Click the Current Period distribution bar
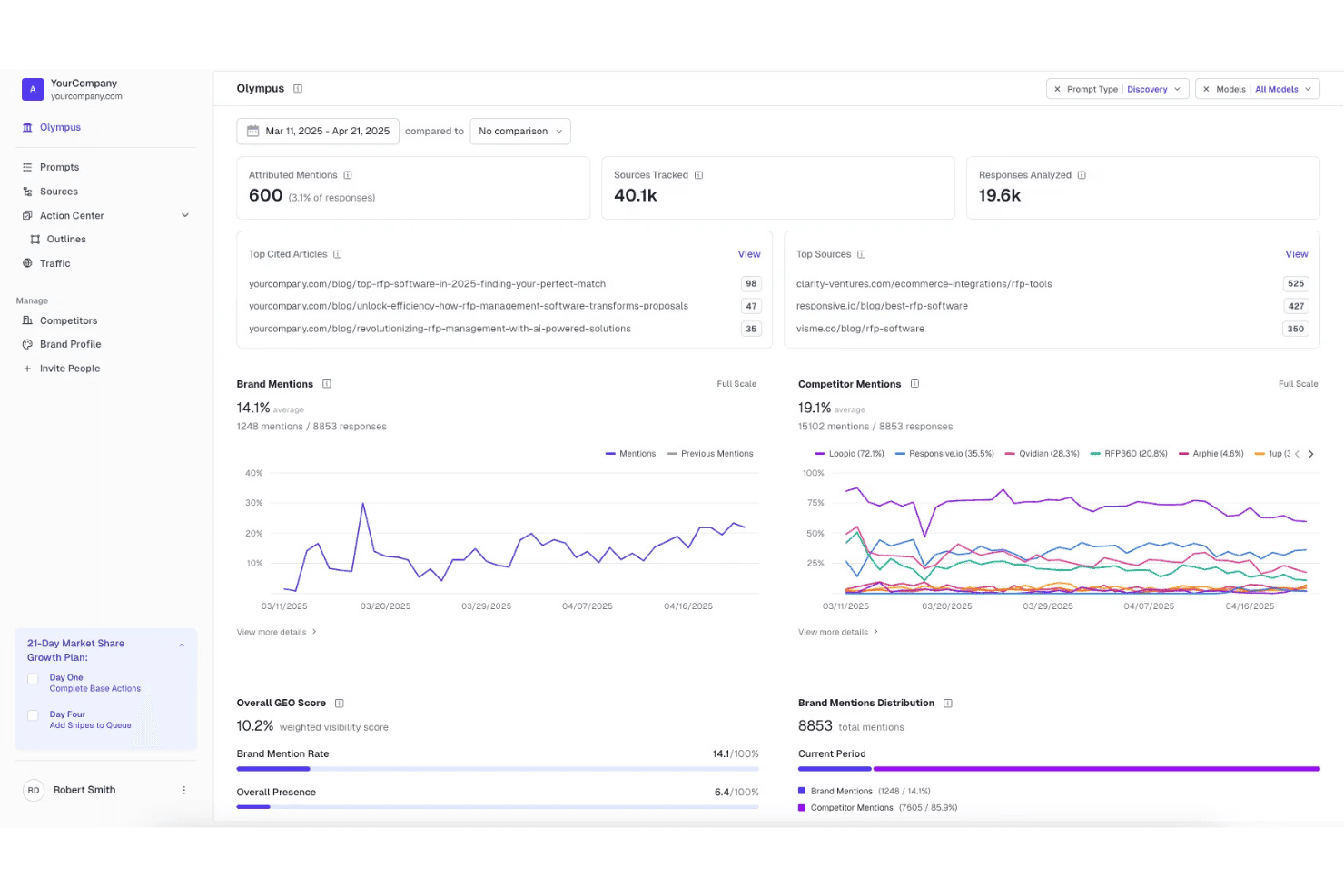1344x896 pixels. [x=1059, y=769]
